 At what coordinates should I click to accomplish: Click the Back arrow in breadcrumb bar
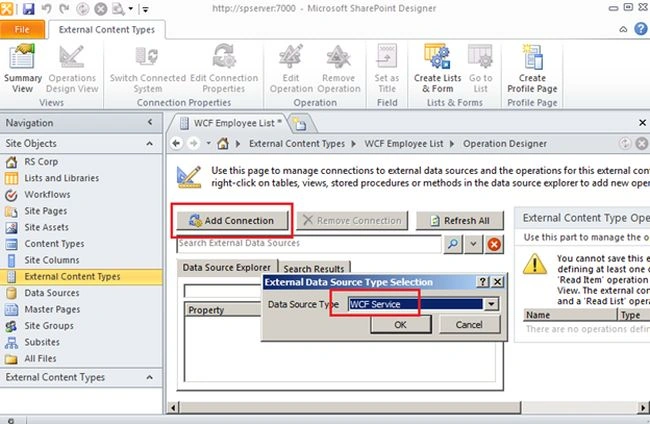pyautogui.click(x=177, y=143)
